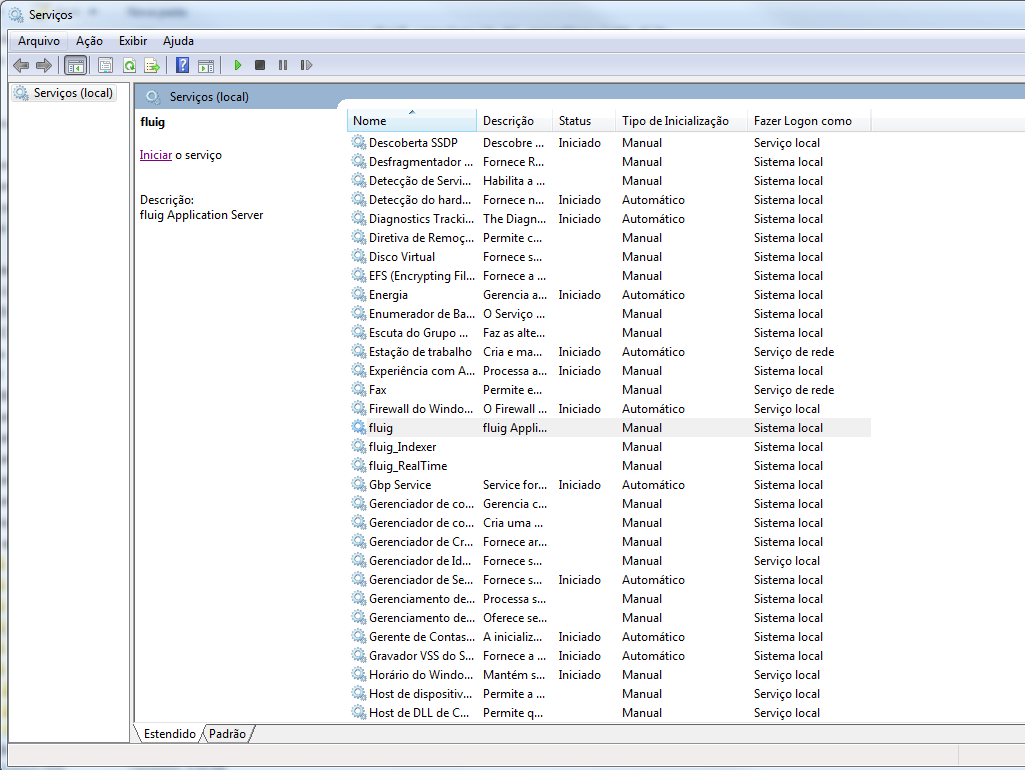Open the Arquivo menu
Viewport: 1025px width, 770px height.
(x=39, y=41)
